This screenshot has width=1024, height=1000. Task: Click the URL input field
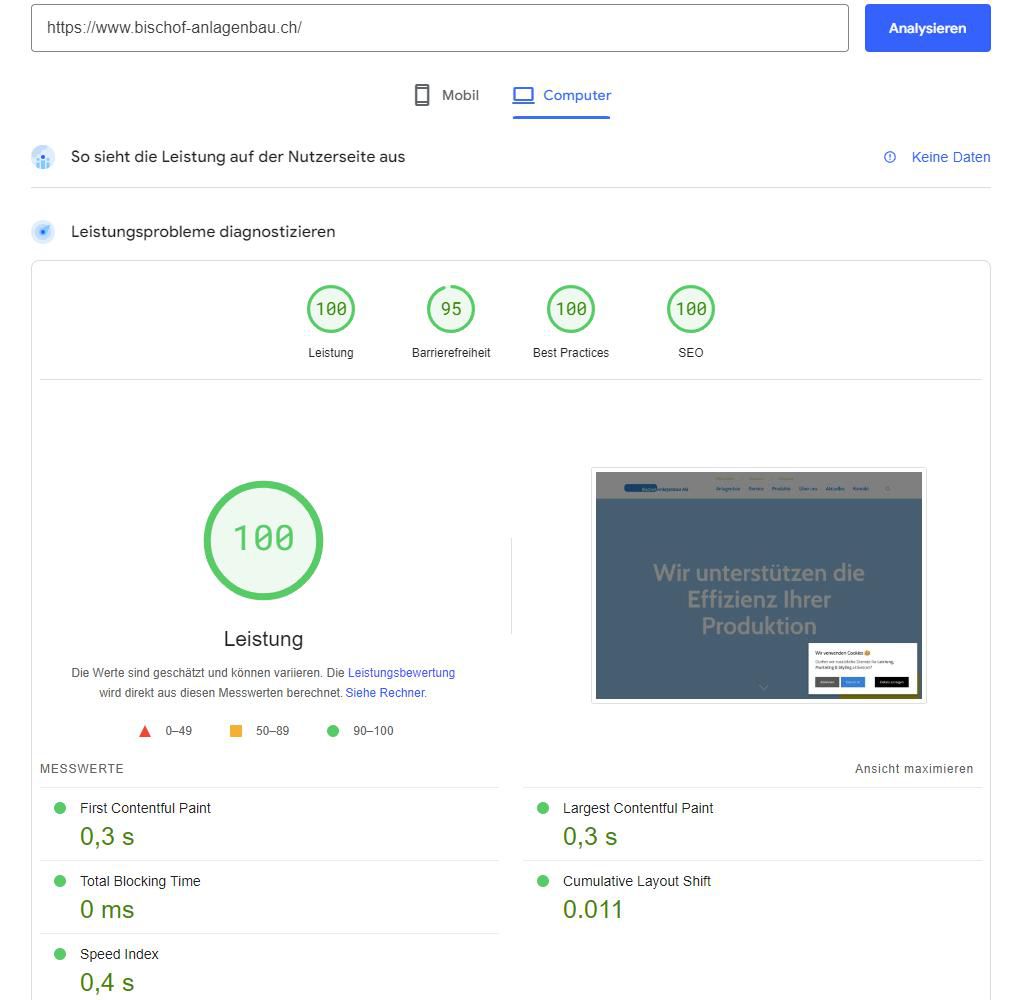click(439, 28)
